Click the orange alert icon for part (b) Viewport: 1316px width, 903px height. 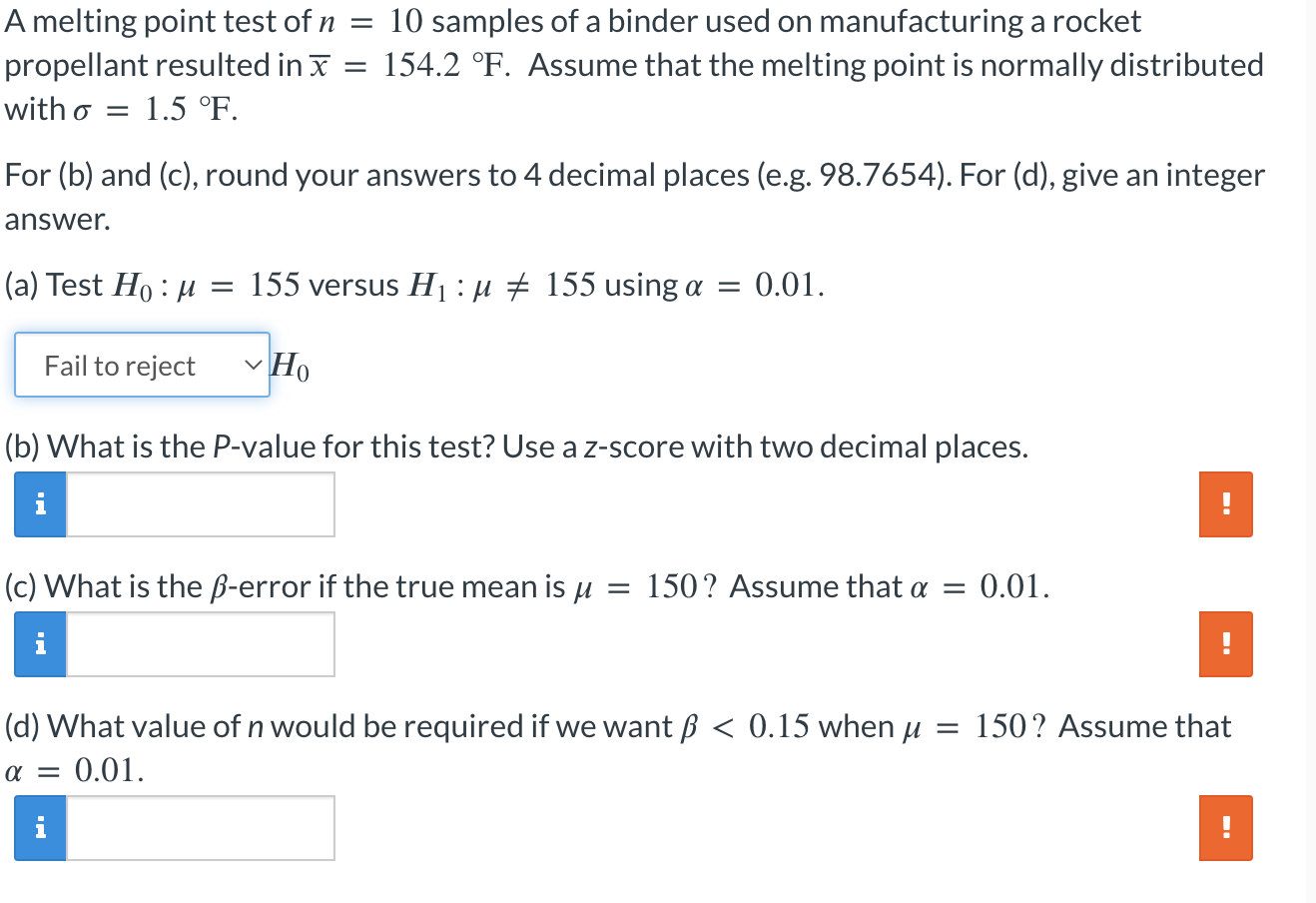1225,504
